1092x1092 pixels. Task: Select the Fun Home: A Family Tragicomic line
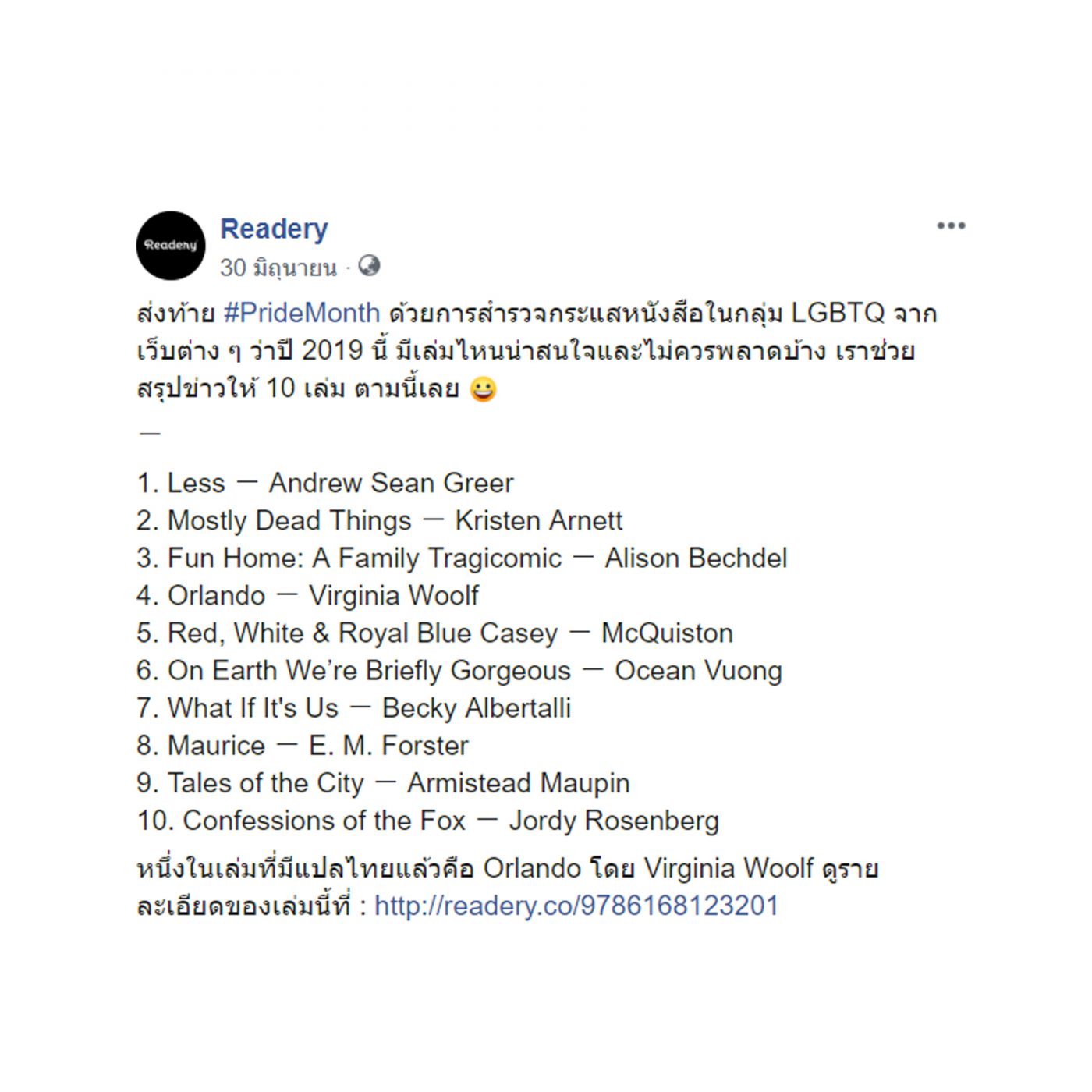click(x=462, y=558)
